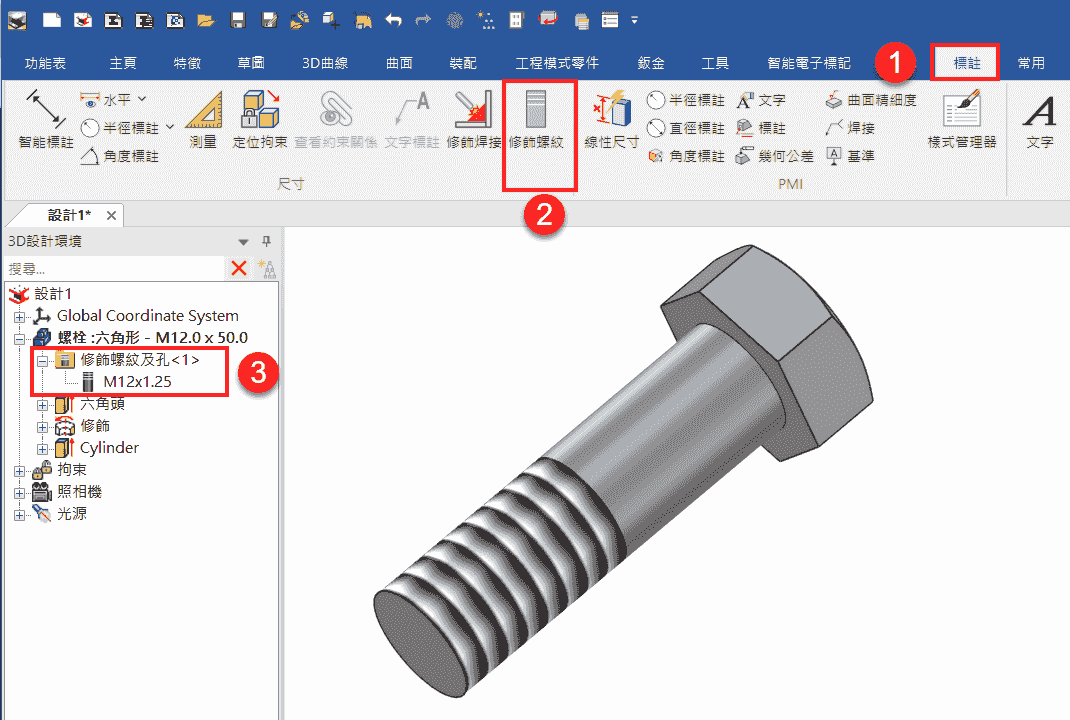Click the save-as icon with pencil
The height and width of the screenshot is (720, 1070).
269,20
